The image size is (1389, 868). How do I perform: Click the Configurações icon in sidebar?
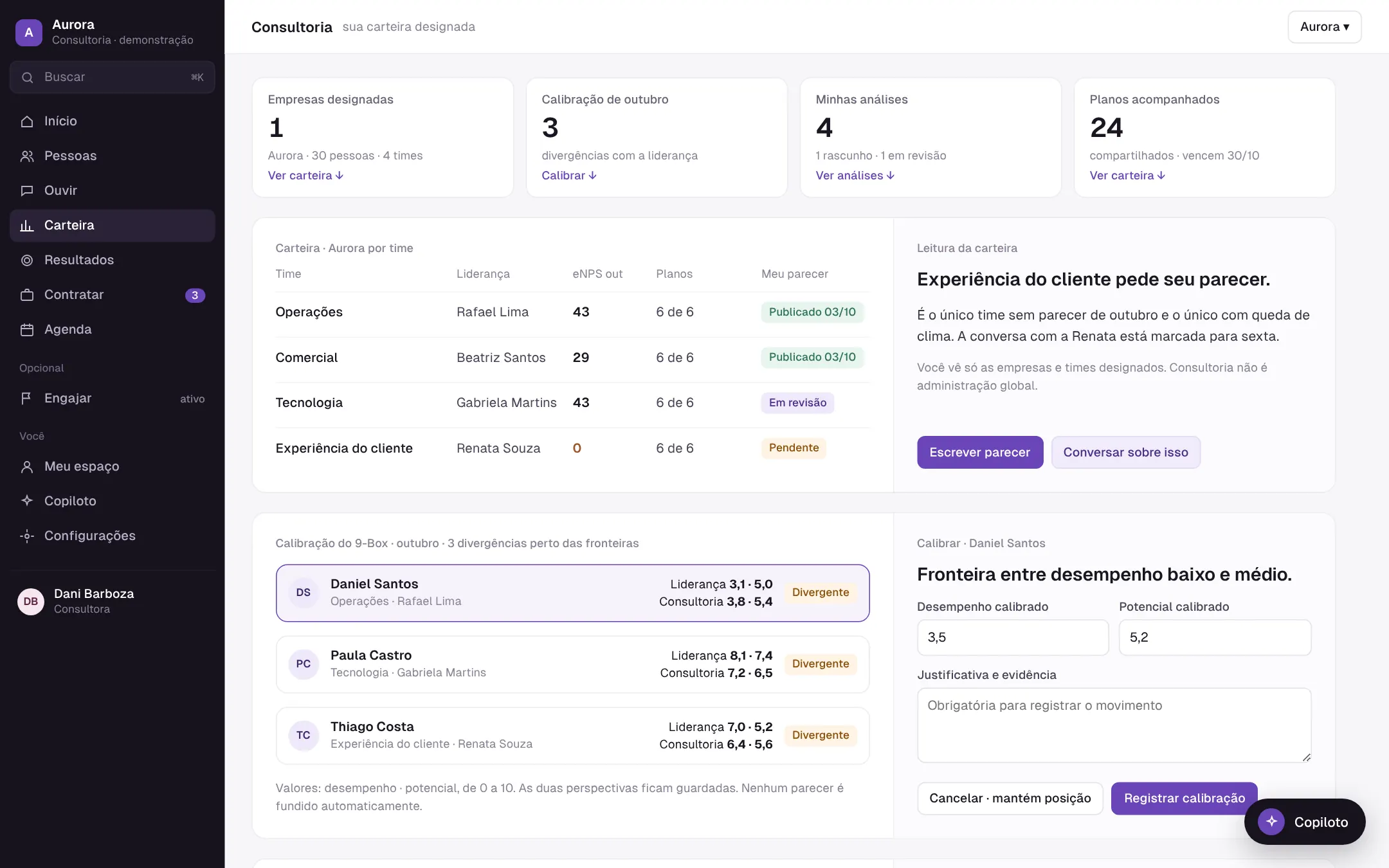27,536
